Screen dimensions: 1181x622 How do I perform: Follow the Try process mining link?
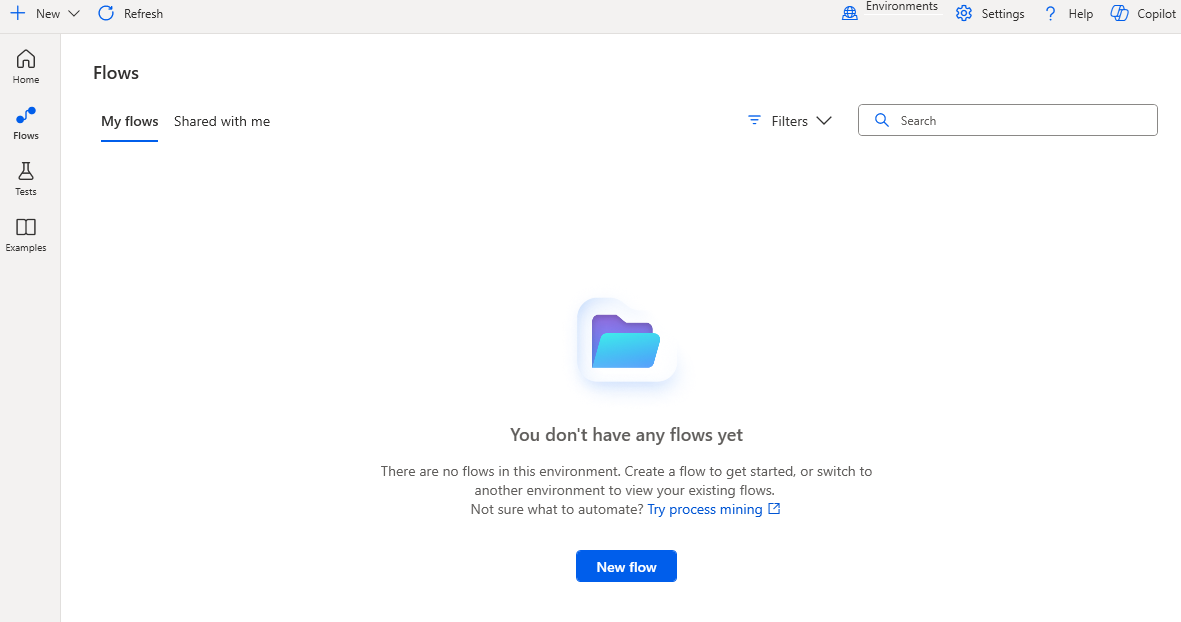click(x=706, y=508)
